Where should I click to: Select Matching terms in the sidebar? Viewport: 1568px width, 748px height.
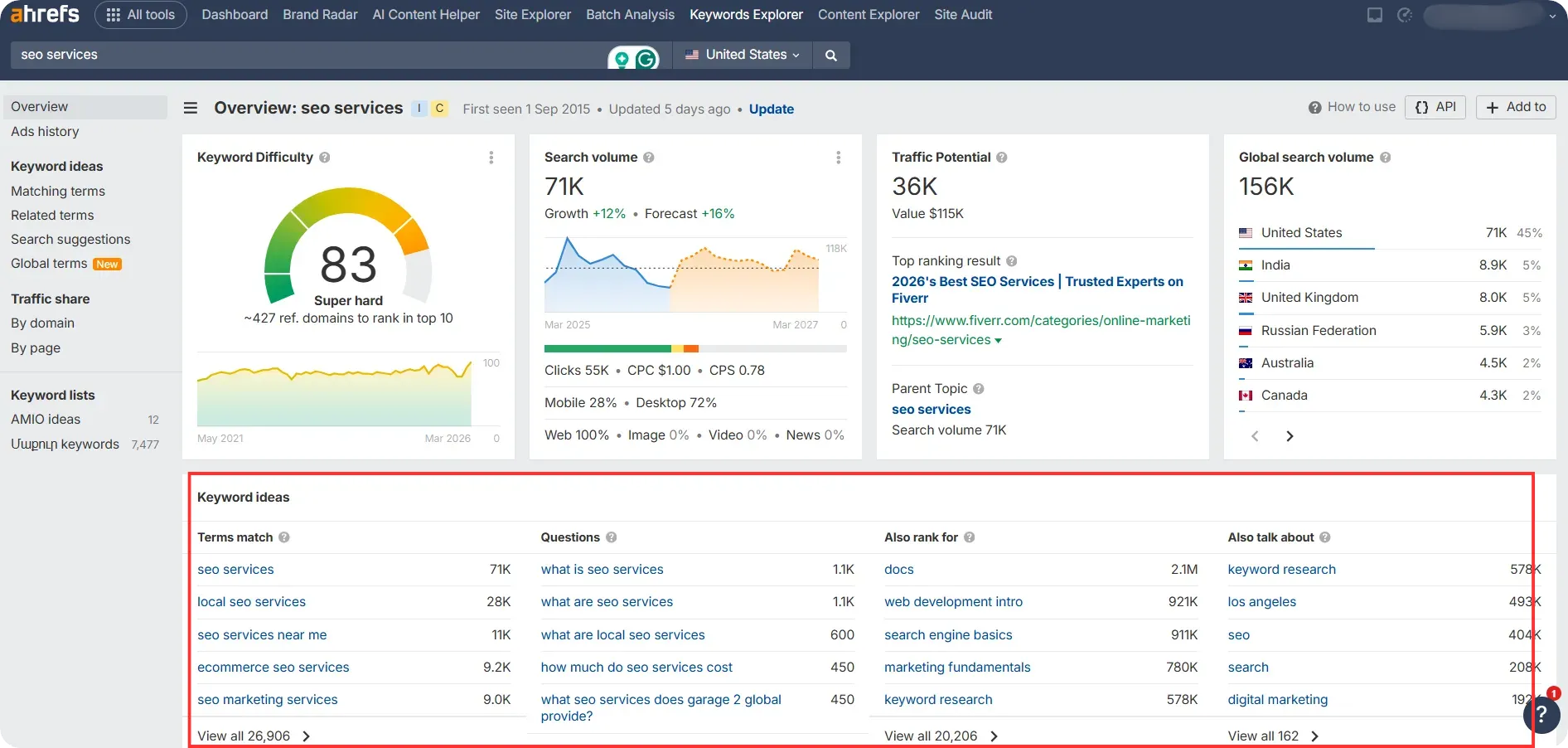[x=58, y=191]
